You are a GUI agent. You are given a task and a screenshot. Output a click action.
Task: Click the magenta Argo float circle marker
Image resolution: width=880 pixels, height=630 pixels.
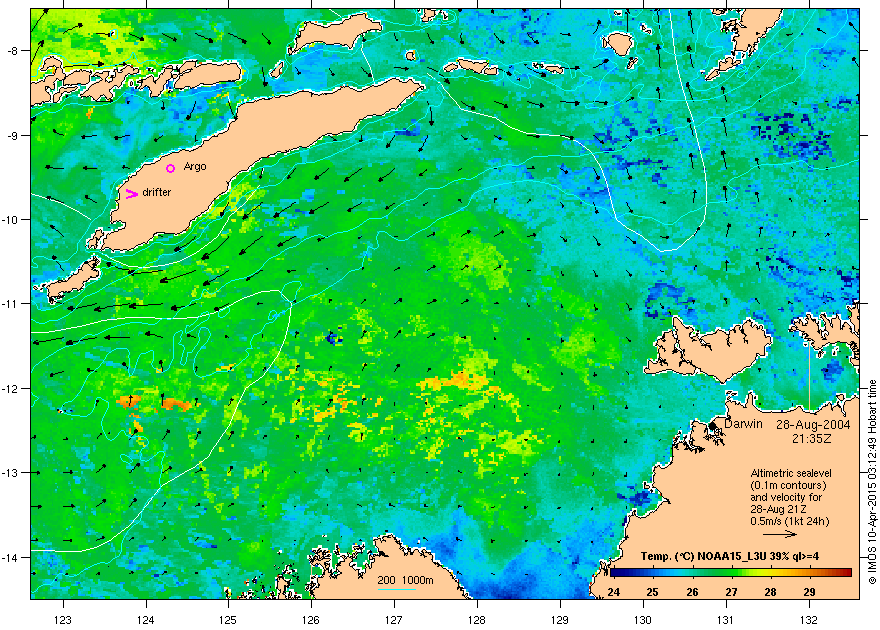171,168
